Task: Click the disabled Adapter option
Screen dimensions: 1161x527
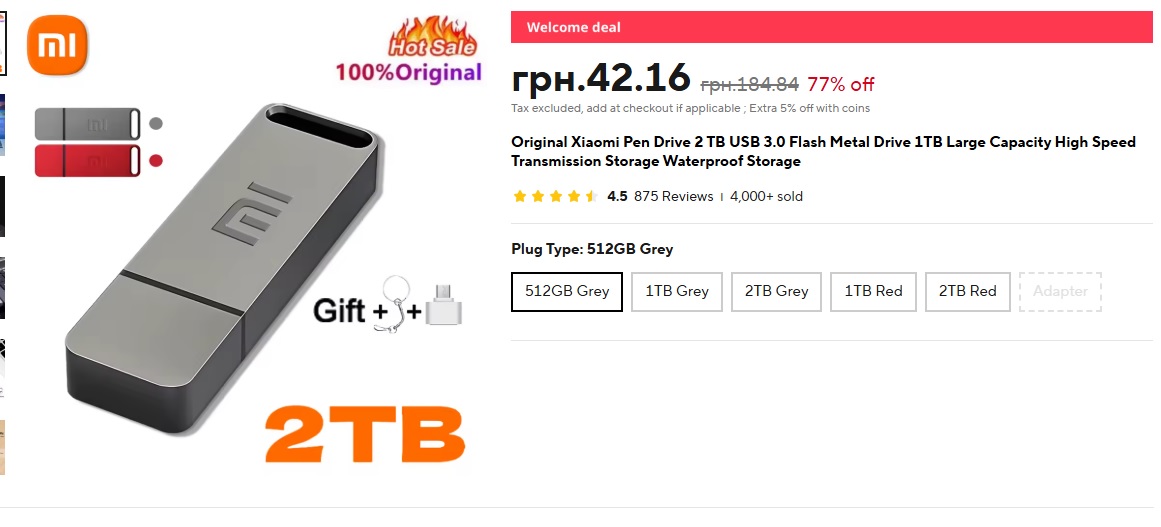Action: click(x=1060, y=292)
